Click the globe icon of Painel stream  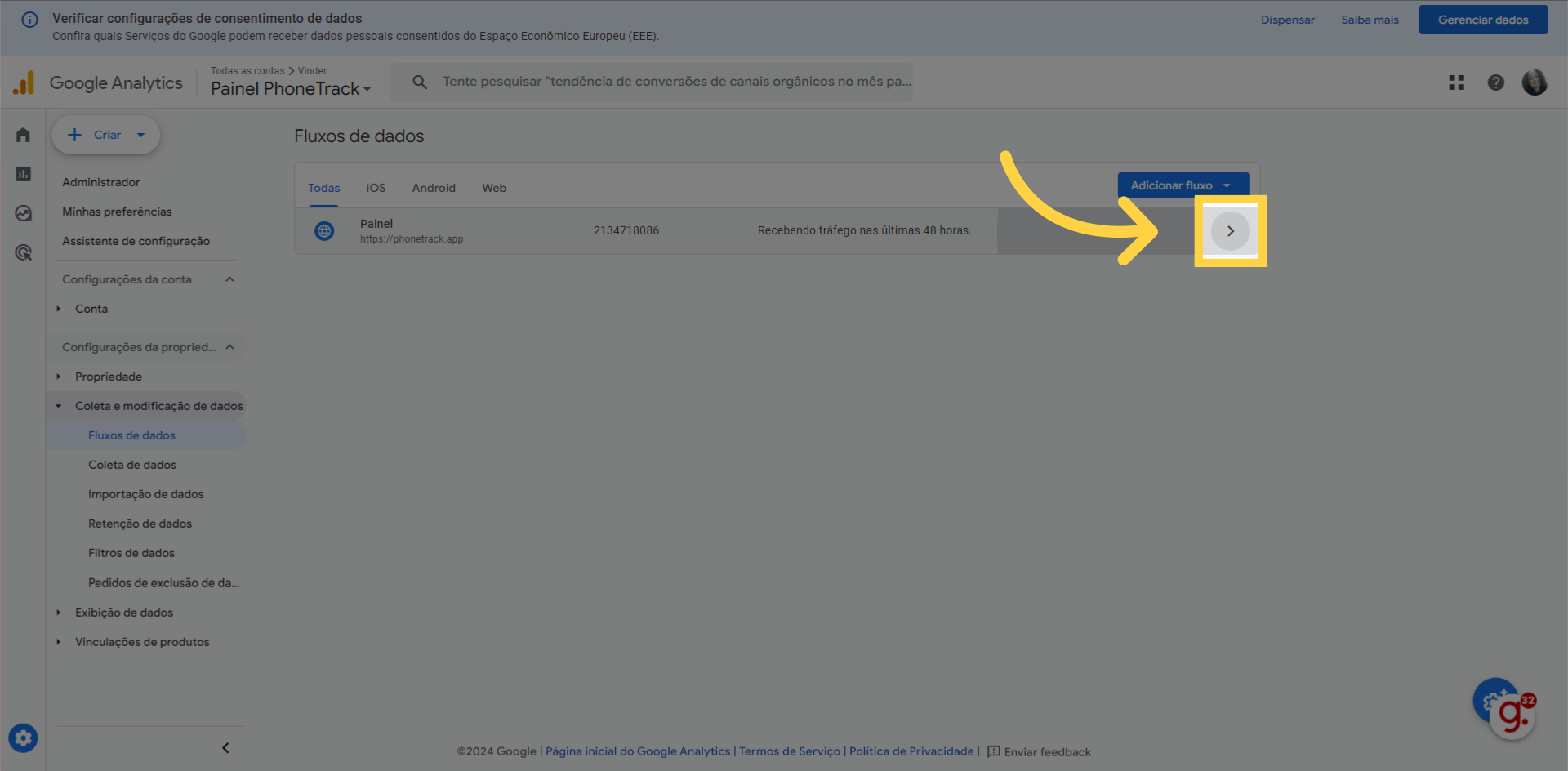[324, 231]
